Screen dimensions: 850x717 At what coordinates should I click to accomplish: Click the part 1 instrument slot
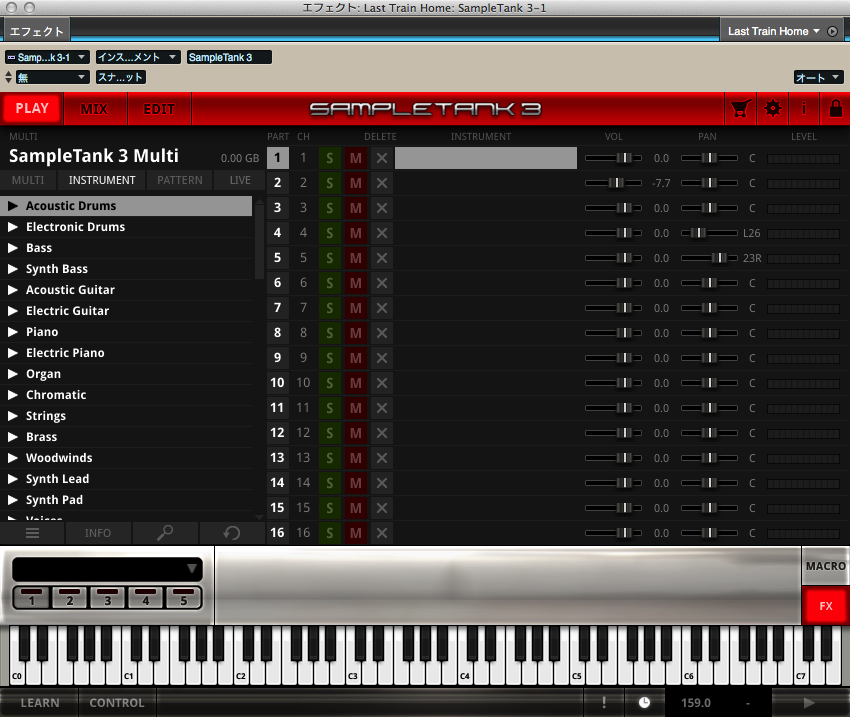(x=486, y=158)
